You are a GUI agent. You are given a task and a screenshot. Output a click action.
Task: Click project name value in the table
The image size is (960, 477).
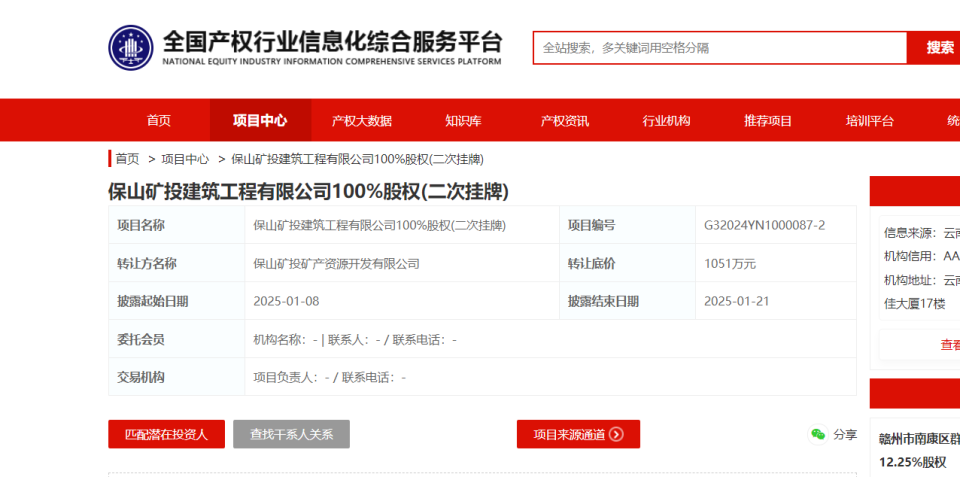pyautogui.click(x=380, y=225)
